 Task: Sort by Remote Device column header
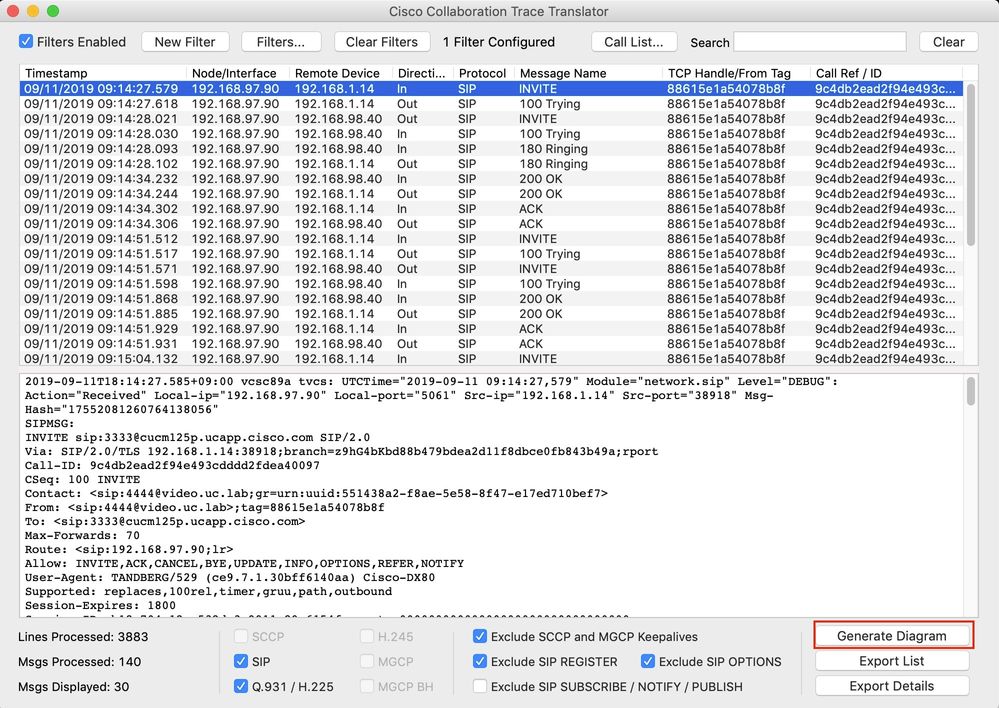tap(341, 73)
